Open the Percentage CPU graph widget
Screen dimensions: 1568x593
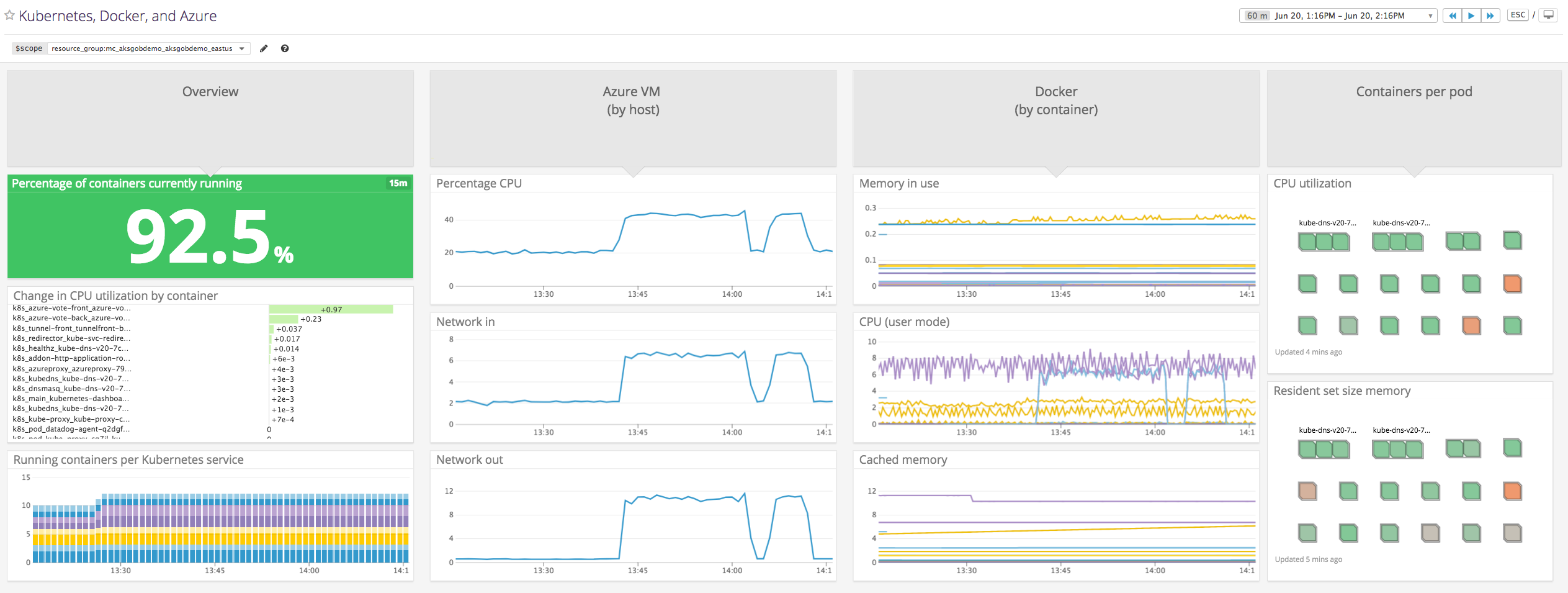click(x=479, y=183)
